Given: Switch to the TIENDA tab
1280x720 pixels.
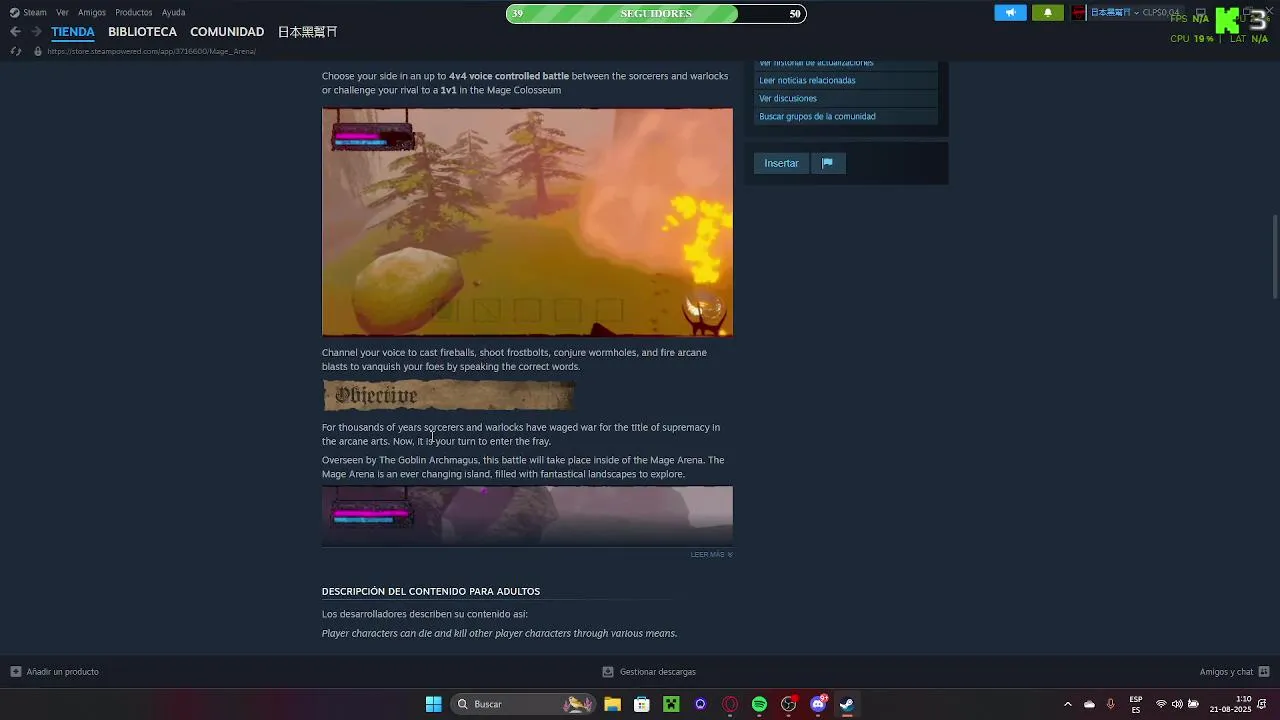Looking at the screenshot, I should point(73,32).
